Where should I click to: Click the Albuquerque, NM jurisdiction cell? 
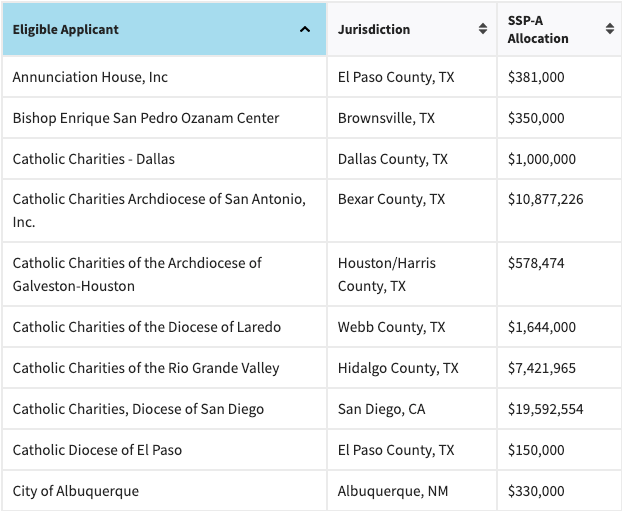coord(412,491)
